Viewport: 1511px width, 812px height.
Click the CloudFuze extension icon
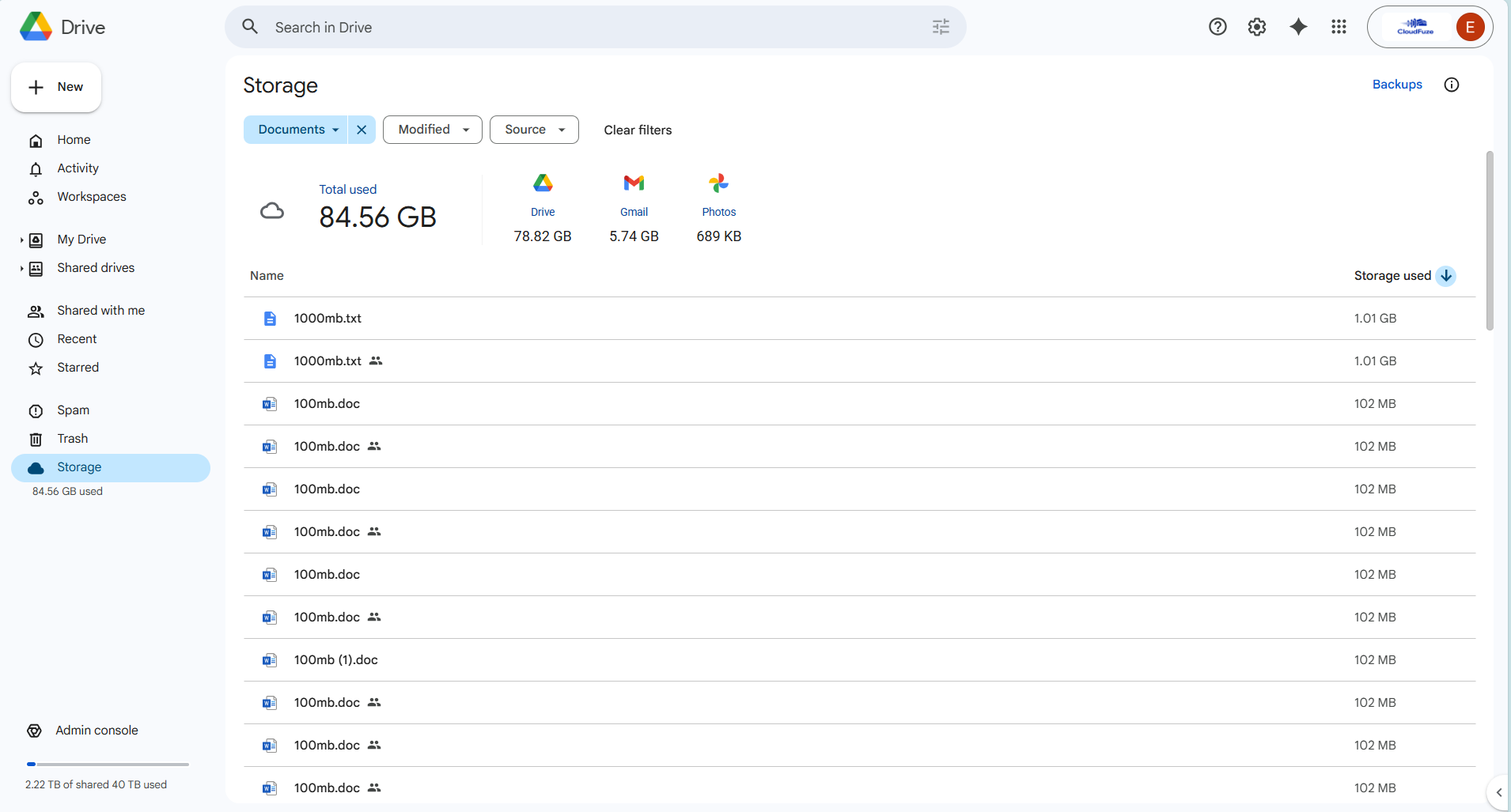tap(1414, 26)
